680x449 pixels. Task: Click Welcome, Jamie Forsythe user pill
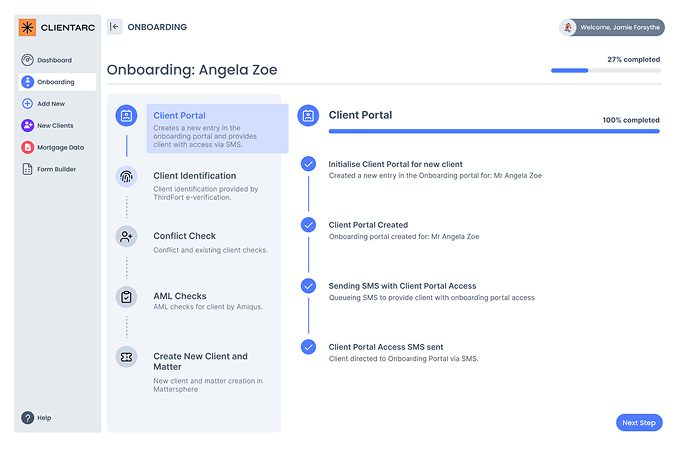coord(612,27)
